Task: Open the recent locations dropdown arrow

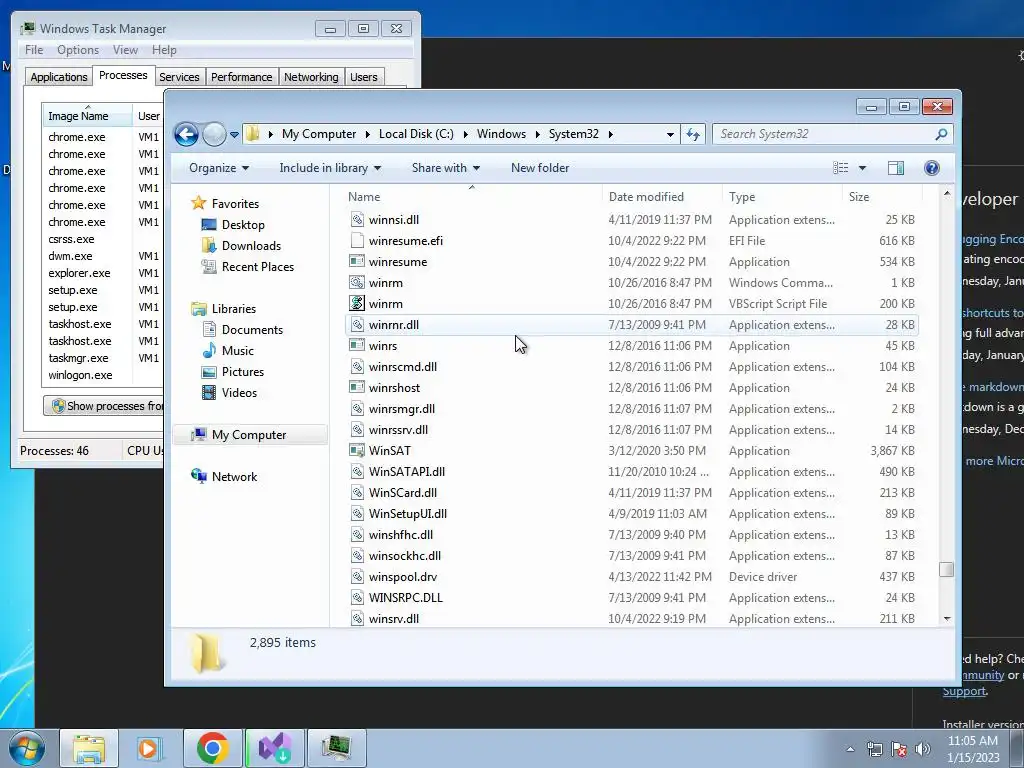Action: 234,135
